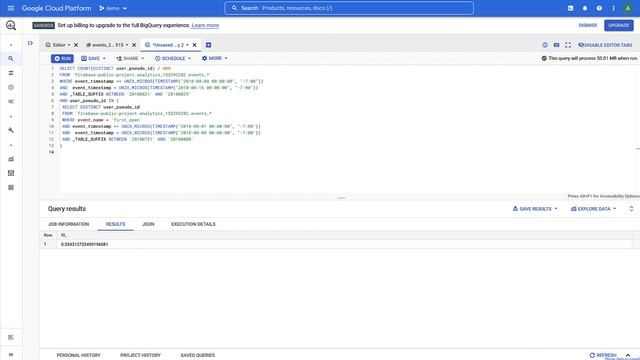This screenshot has width=640, height=360.
Task: Open data transfers in the sidebar
Action: point(11,73)
